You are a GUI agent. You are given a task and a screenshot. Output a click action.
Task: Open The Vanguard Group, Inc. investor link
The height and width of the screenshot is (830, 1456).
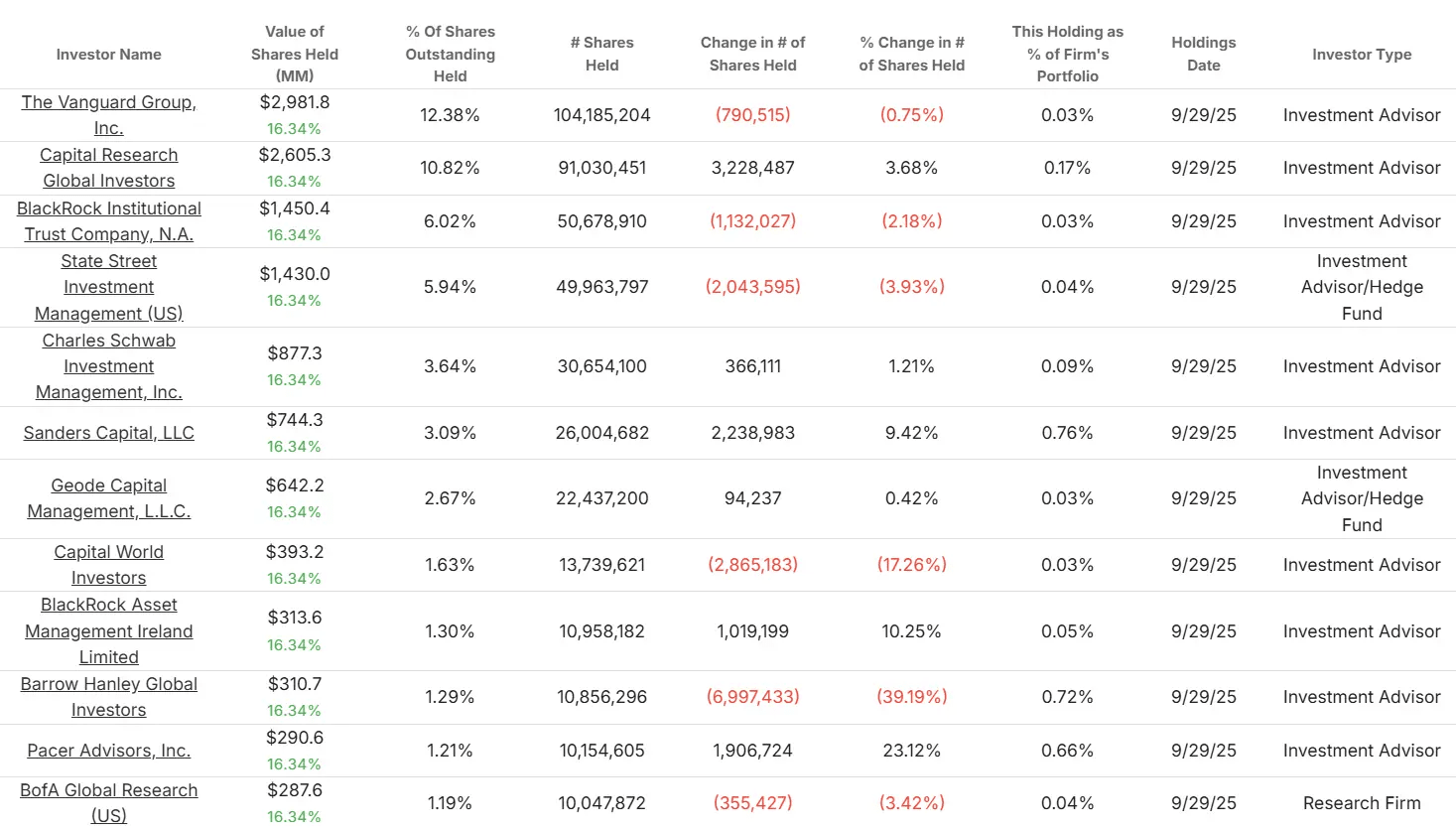tap(109, 115)
